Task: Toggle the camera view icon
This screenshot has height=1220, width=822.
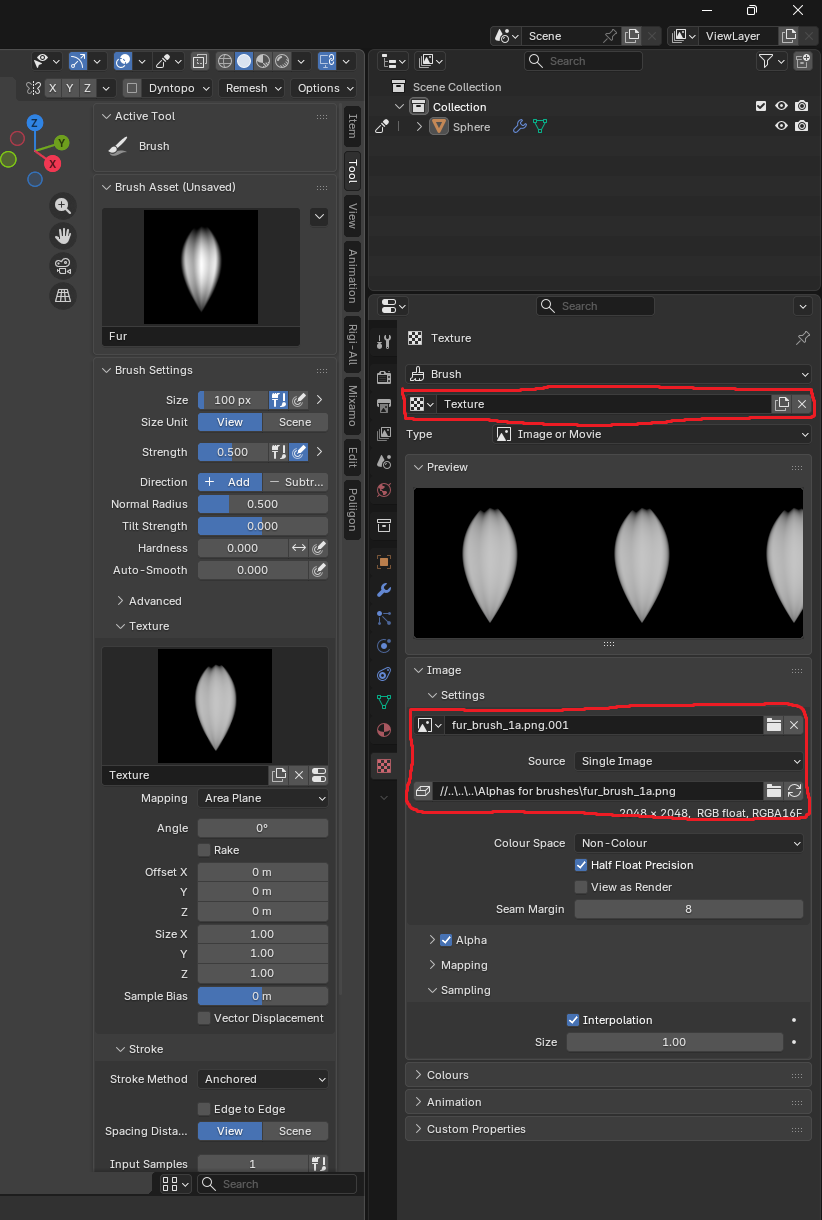Action: [63, 266]
